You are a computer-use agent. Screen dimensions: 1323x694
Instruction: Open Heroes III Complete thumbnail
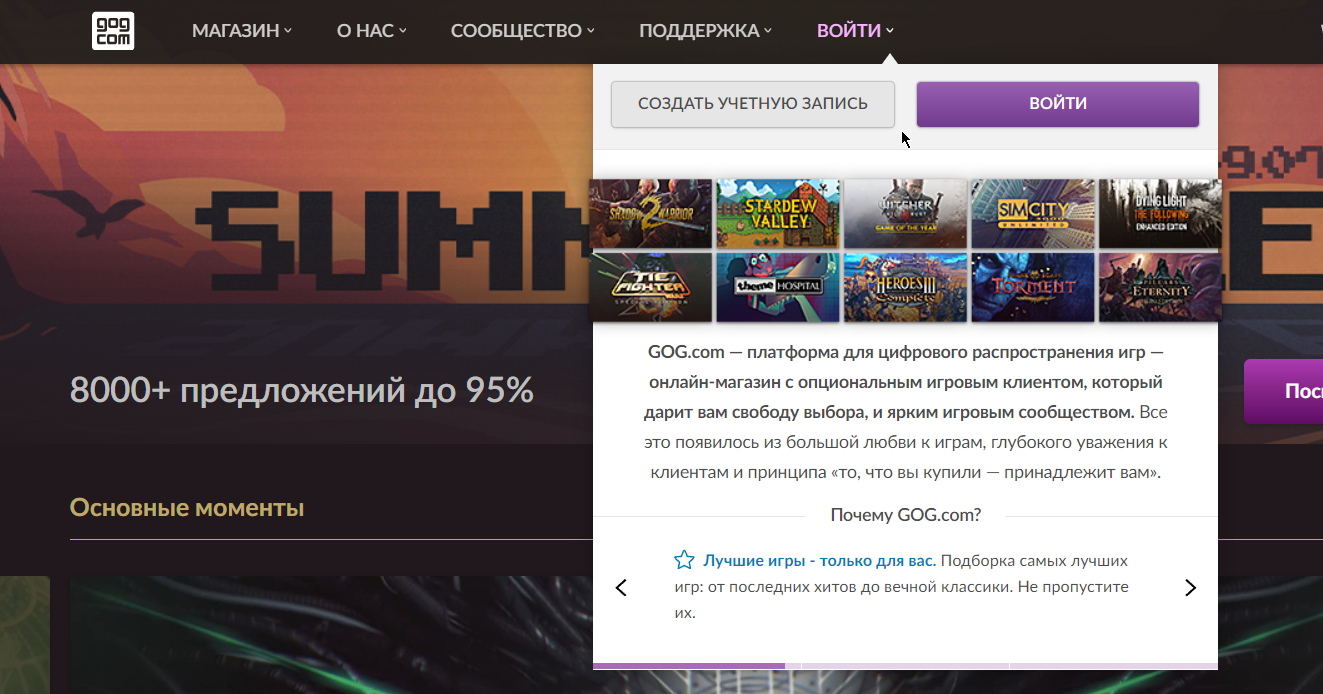point(905,287)
